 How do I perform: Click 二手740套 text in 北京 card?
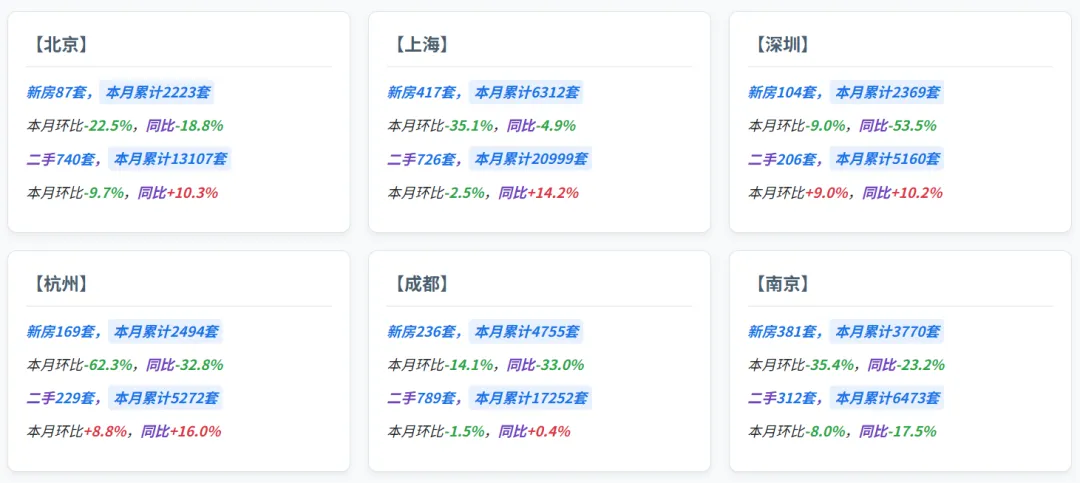coord(61,159)
